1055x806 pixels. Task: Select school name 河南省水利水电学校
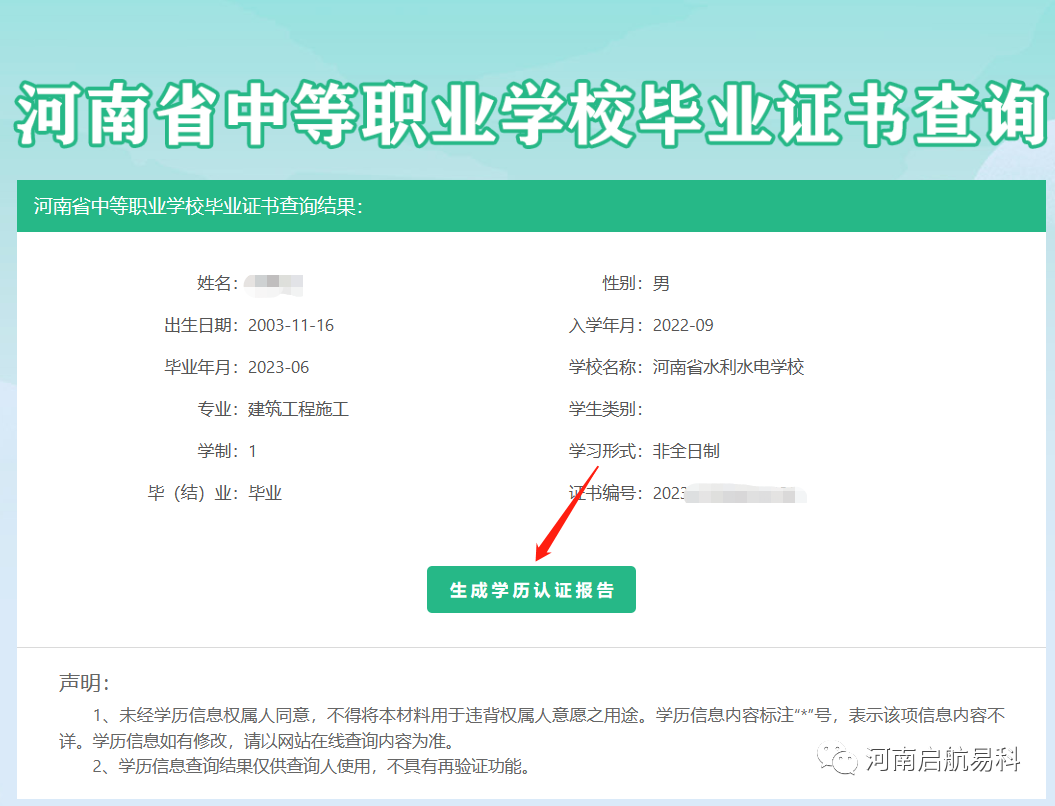point(728,367)
